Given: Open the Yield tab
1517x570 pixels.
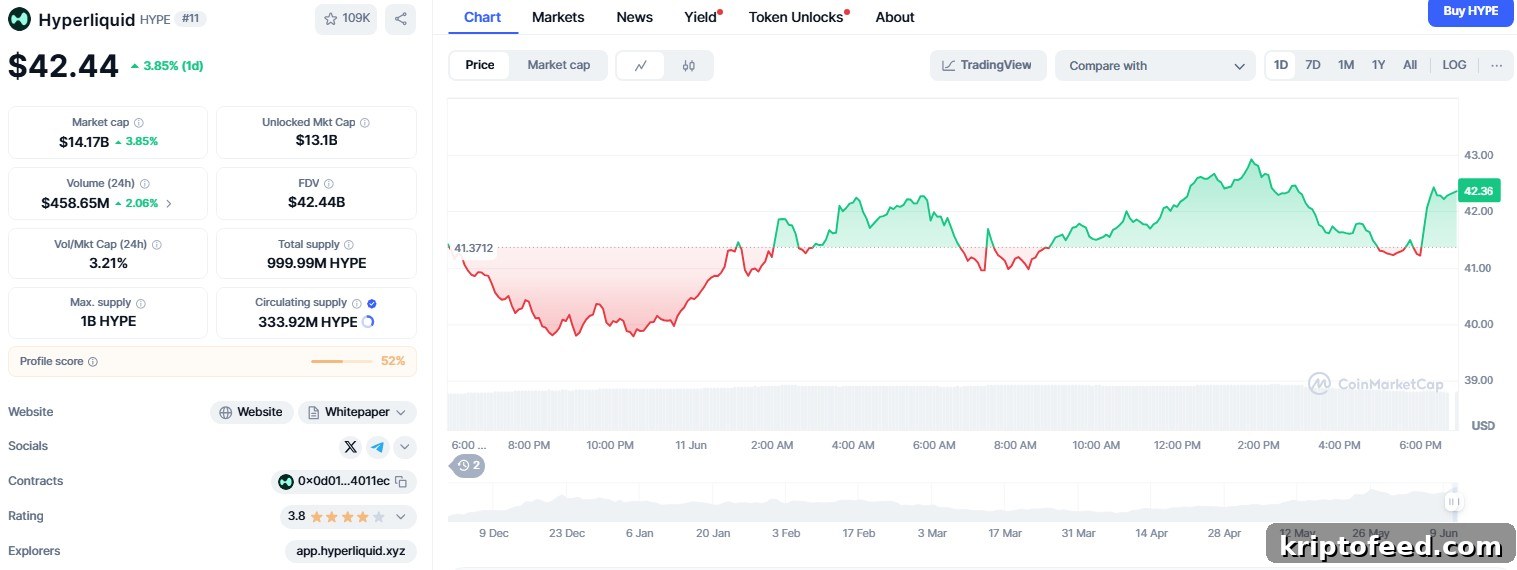Looking at the screenshot, I should click(x=701, y=17).
